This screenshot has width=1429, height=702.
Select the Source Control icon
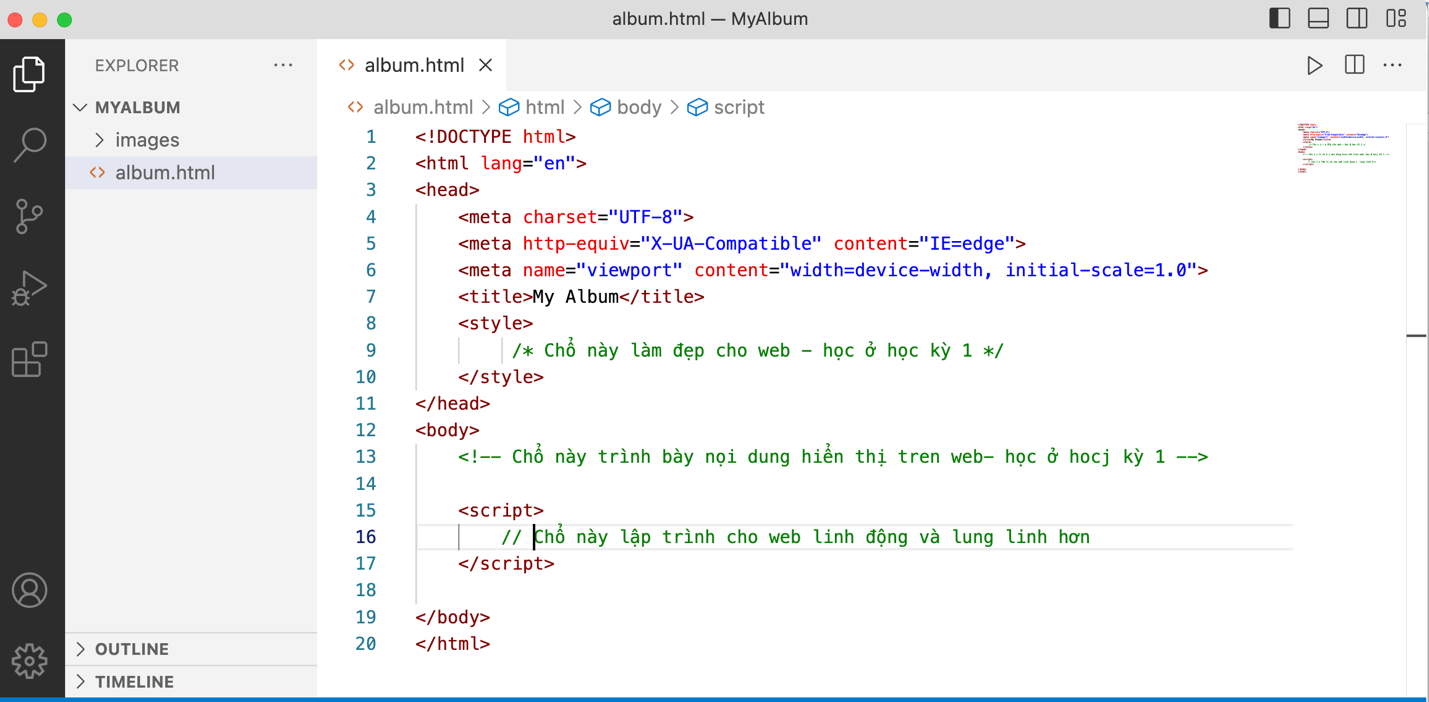[x=30, y=216]
